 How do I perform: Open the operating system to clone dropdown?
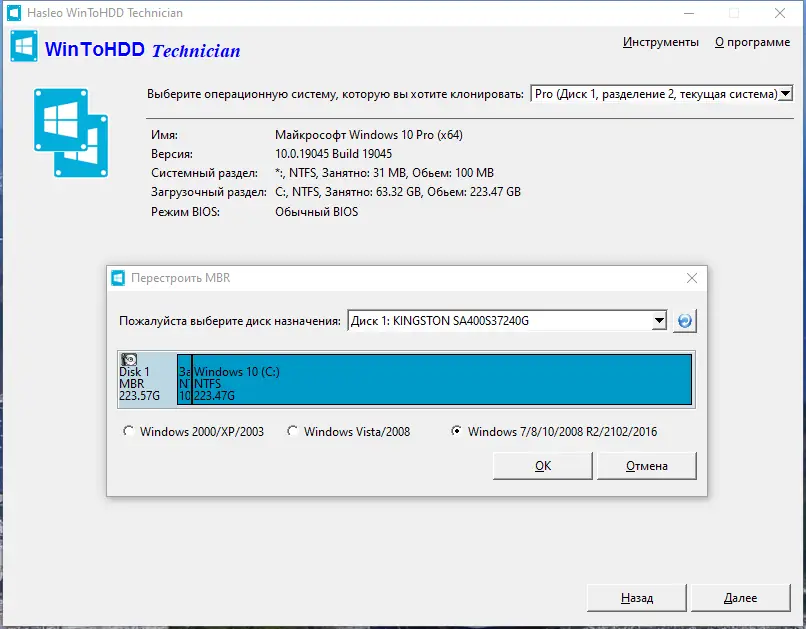point(785,94)
